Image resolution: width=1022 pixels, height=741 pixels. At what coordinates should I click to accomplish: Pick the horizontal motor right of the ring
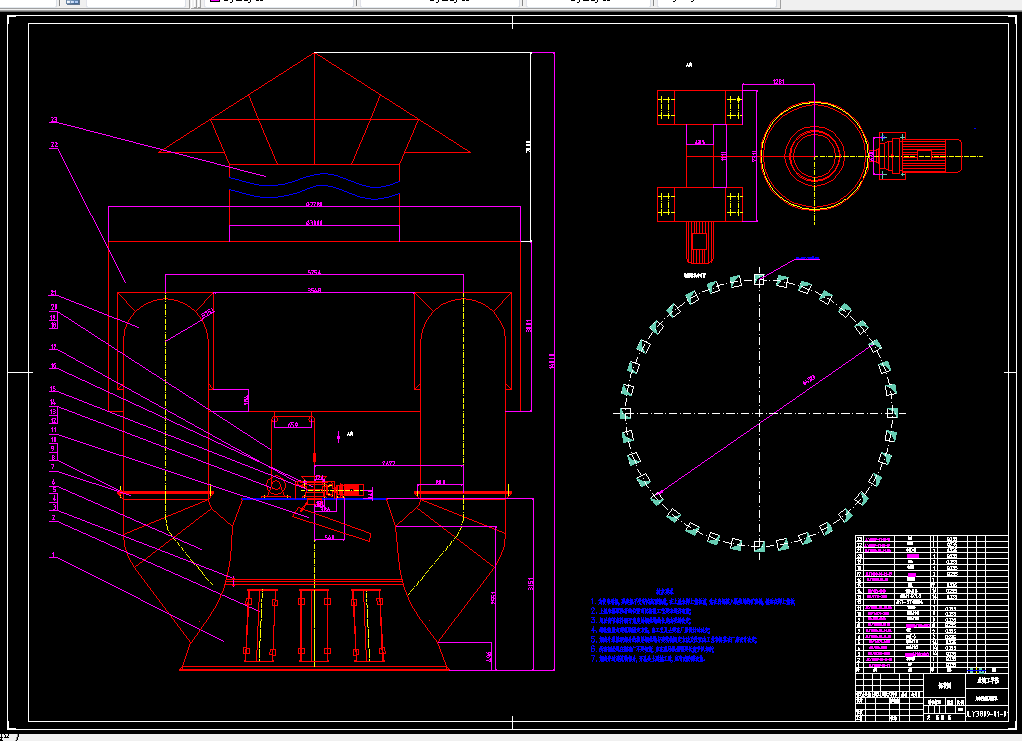[918, 156]
